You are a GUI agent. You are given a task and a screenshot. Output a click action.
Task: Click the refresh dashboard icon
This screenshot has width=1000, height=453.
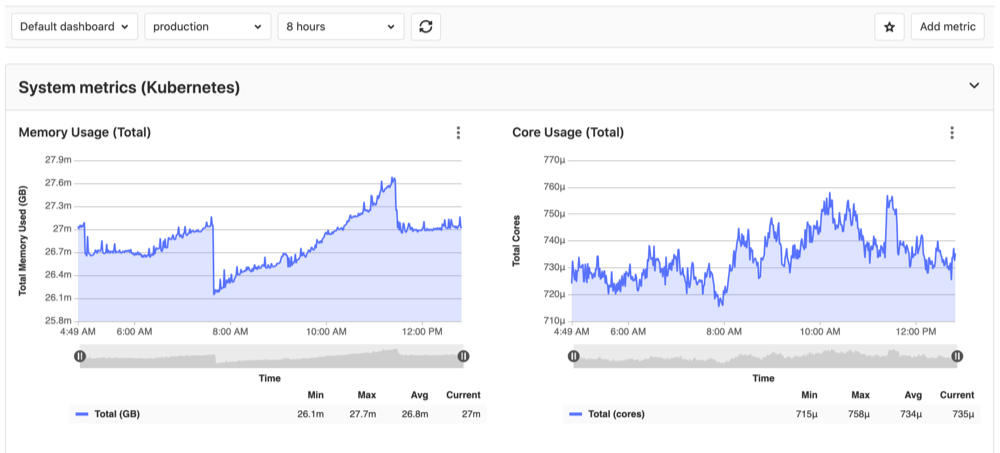[426, 27]
